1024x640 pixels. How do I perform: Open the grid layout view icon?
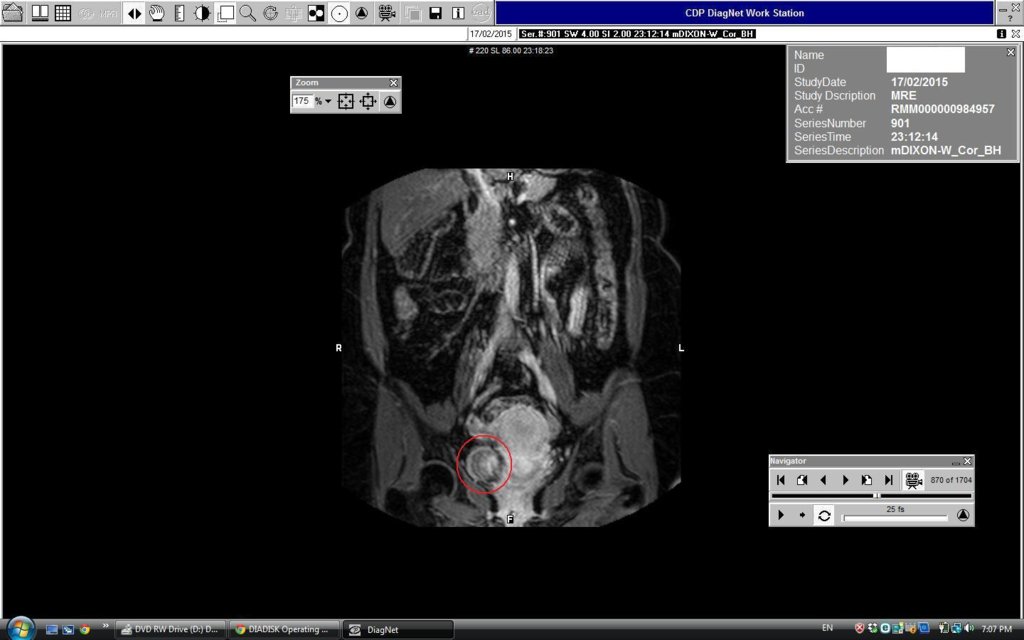[62, 13]
